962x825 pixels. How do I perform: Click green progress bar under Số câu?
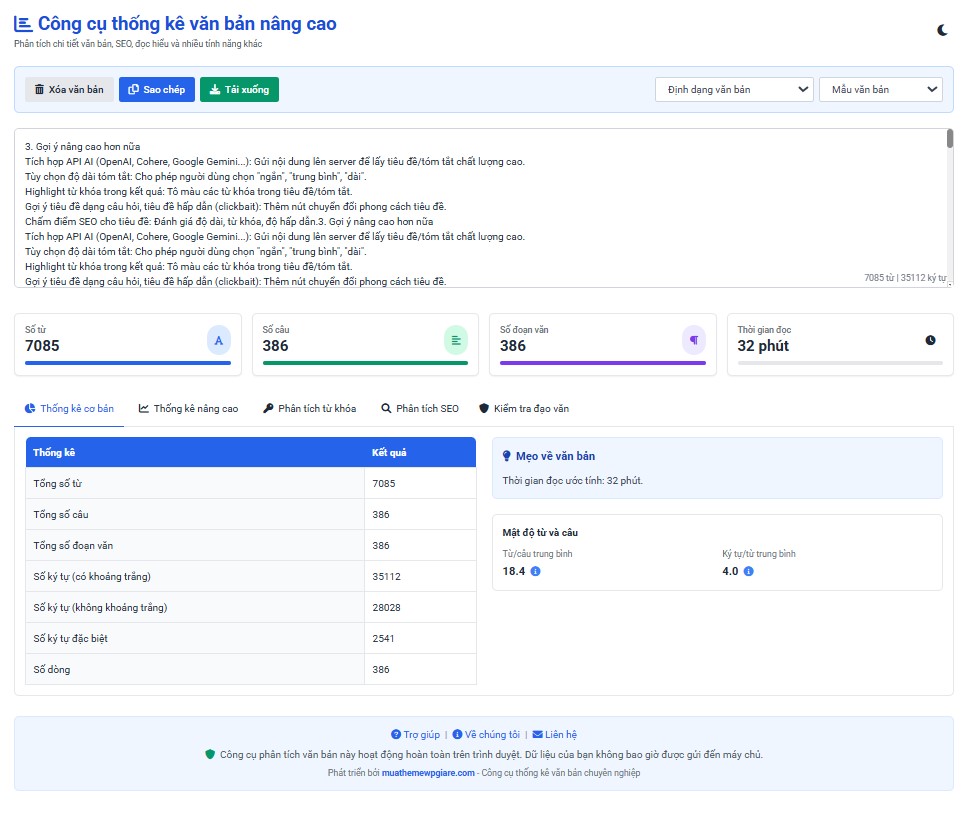(x=365, y=363)
